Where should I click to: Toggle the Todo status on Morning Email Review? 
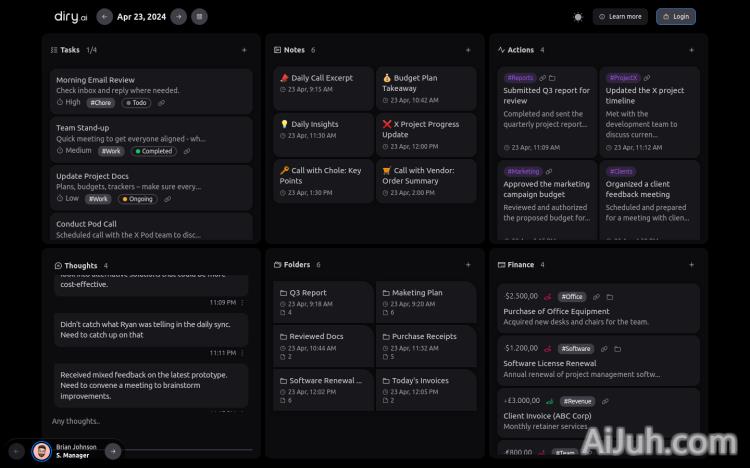click(136, 103)
